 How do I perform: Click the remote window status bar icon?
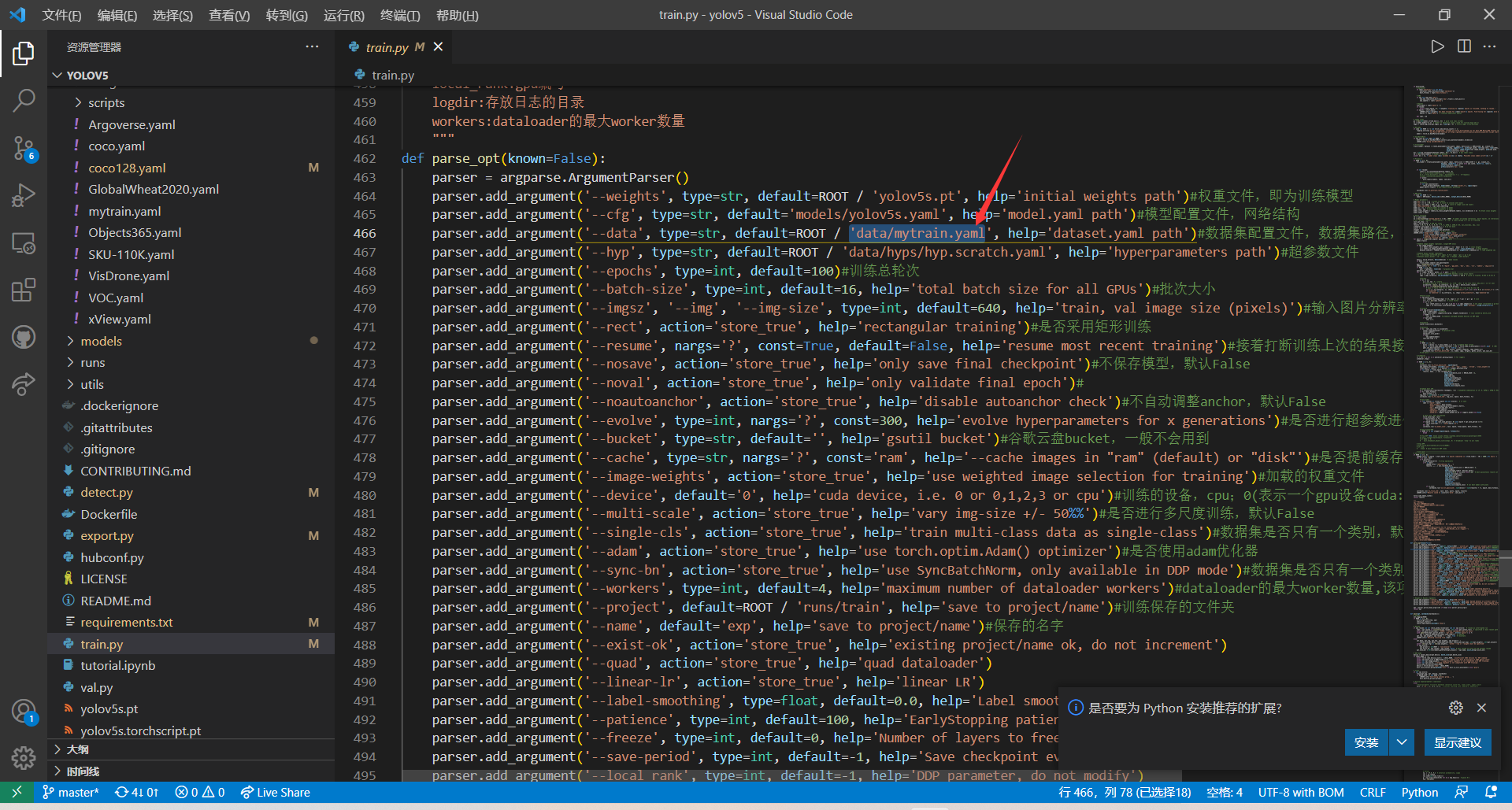[x=17, y=792]
